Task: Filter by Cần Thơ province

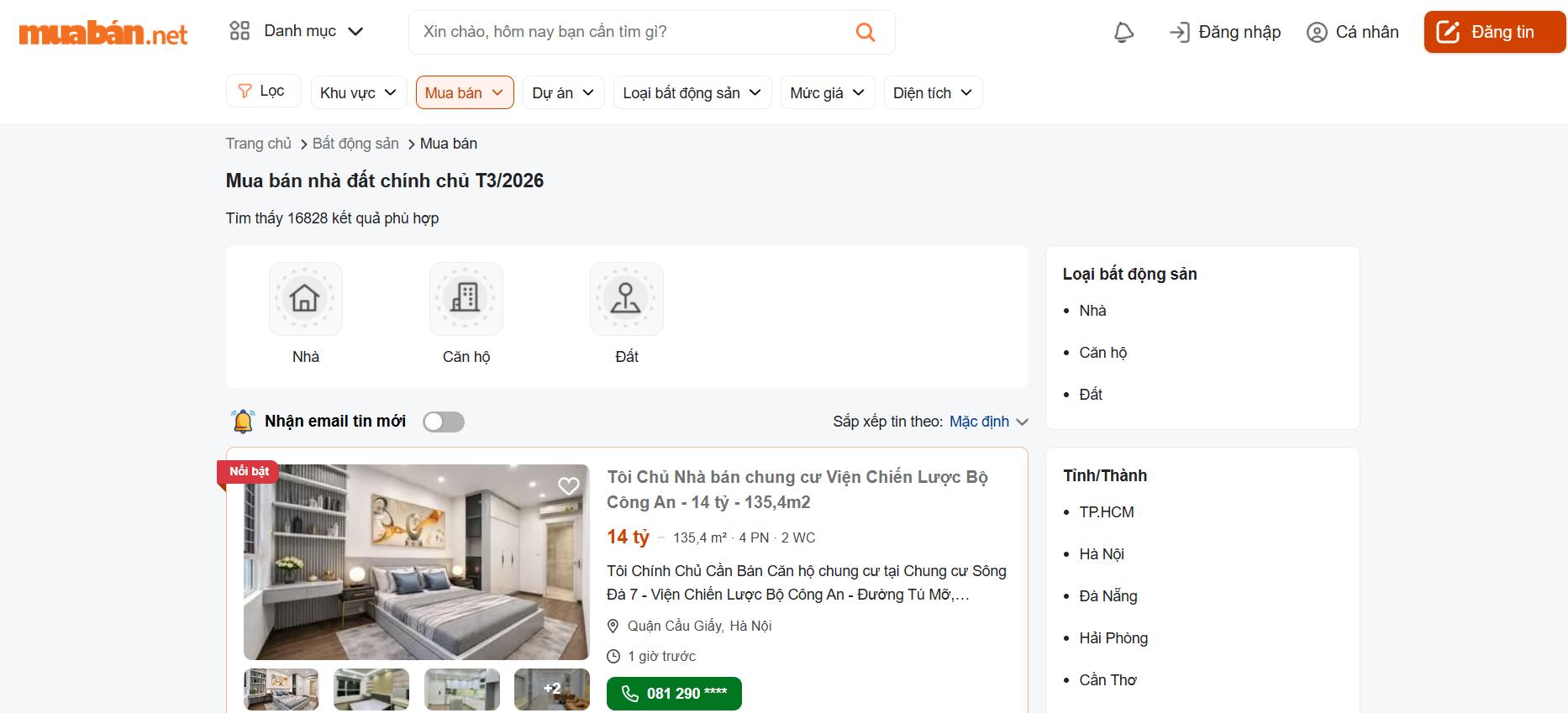Action: 1108,679
